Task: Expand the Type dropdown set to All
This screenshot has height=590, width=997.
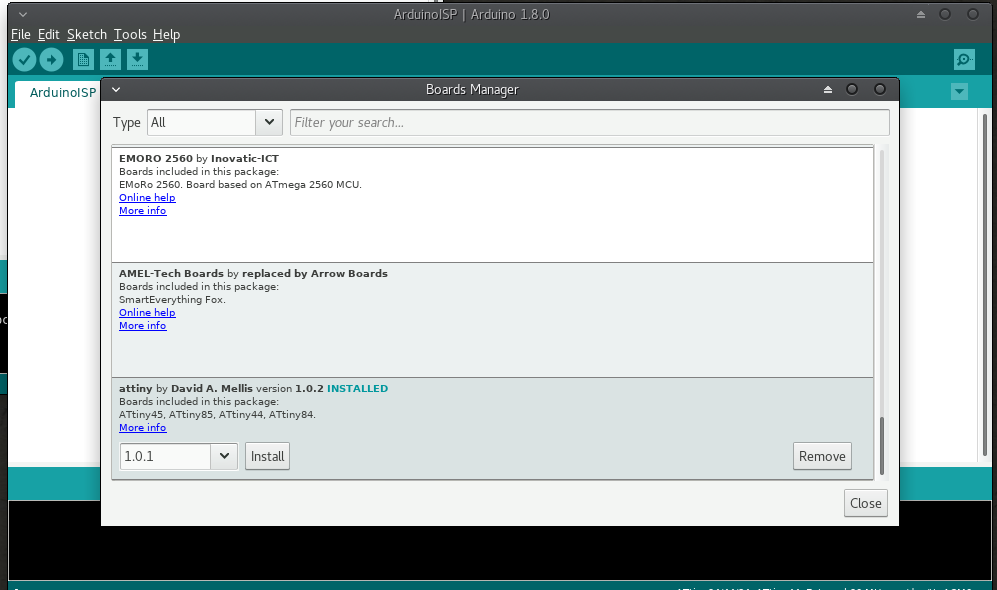Action: point(215,123)
